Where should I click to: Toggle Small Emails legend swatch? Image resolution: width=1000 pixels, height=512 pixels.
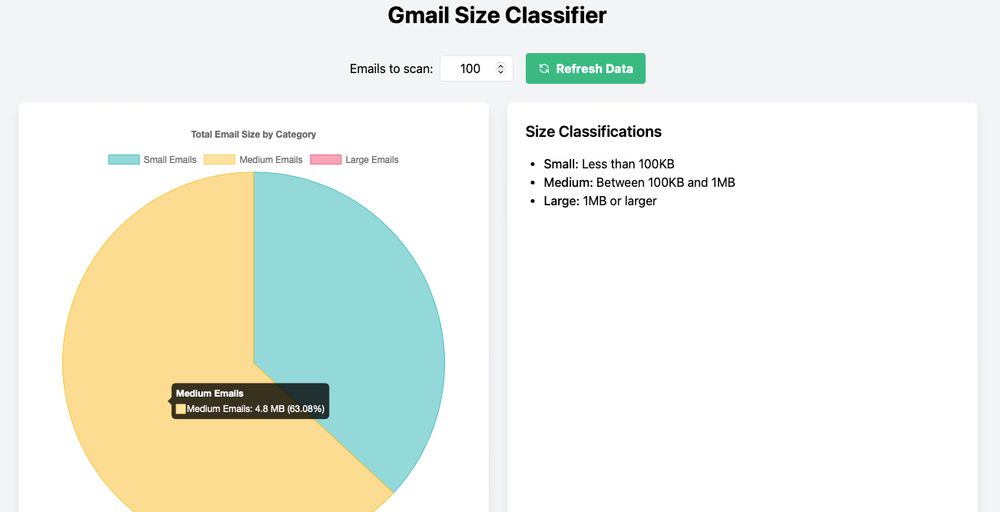(124, 159)
